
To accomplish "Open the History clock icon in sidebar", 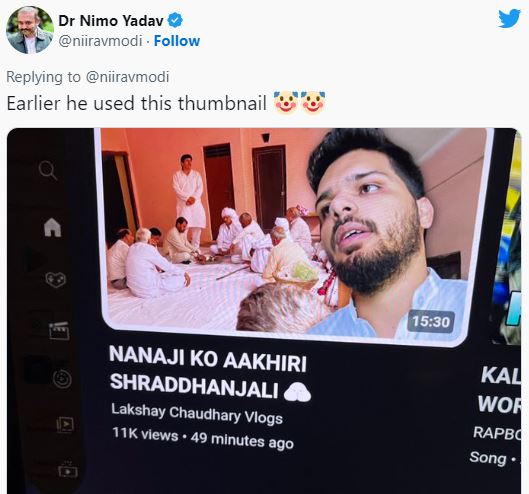I will pyautogui.click(x=62, y=379).
